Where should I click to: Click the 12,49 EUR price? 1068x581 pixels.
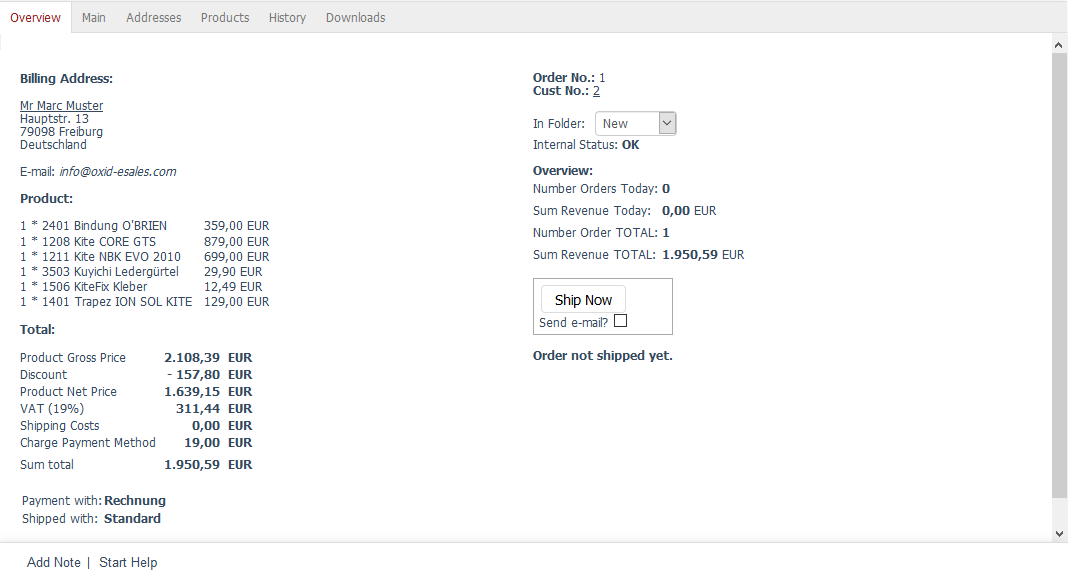[233, 287]
